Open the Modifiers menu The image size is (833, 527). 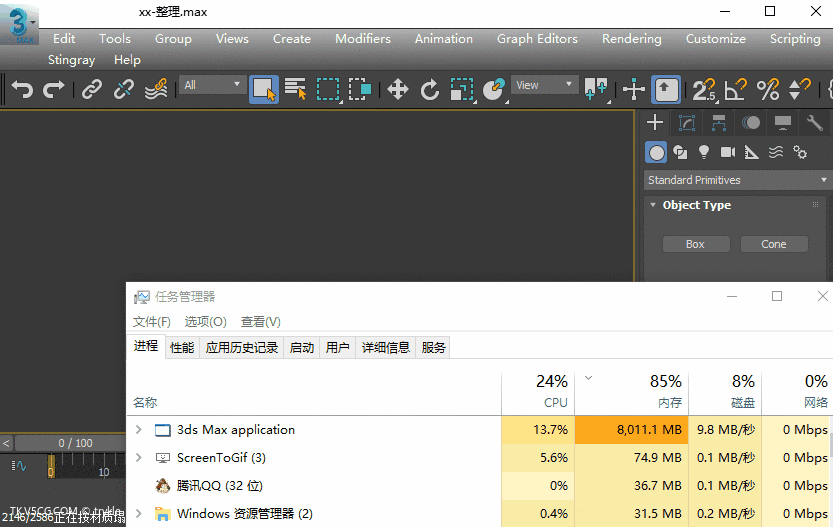pos(363,39)
